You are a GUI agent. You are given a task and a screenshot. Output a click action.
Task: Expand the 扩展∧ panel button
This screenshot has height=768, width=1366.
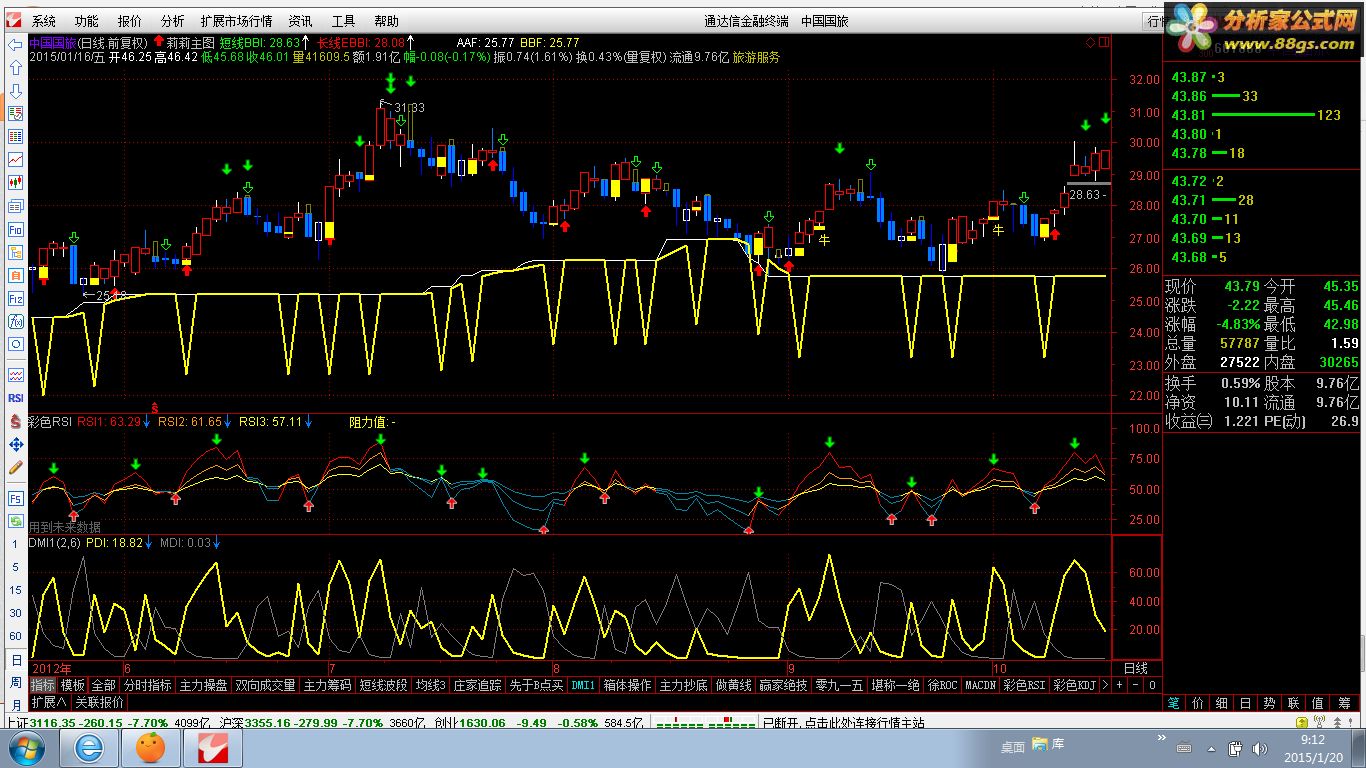point(49,703)
